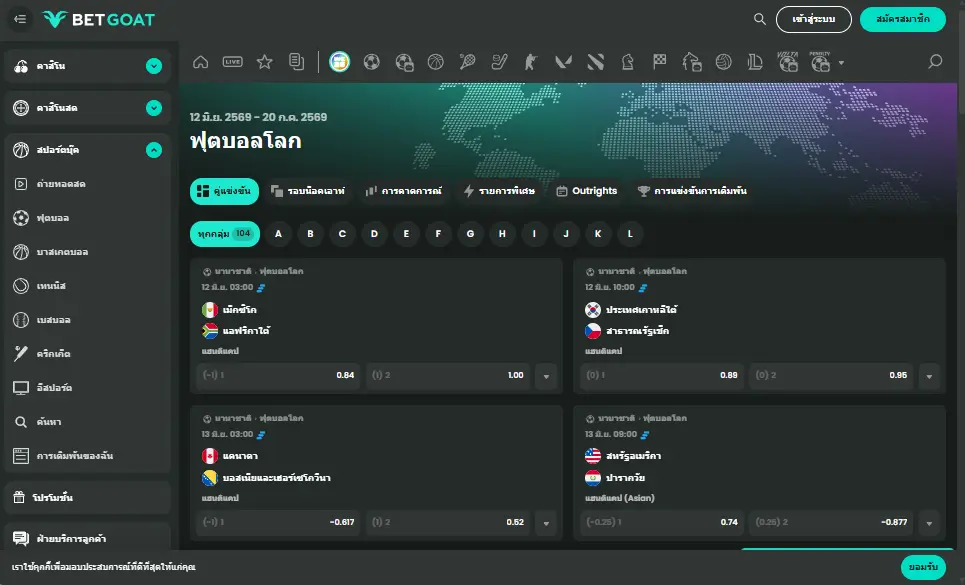This screenshot has width=965, height=585.
Task: Expand more sports dropdown arrow
Action: click(841, 63)
